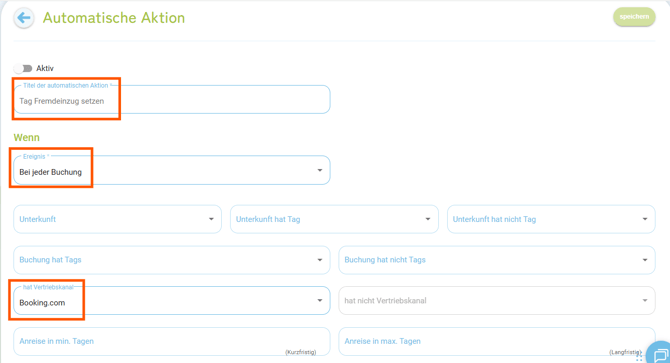Screen dimensions: 670x363
Task: Open the hat Vertriebskanal dropdown showing Booking.com
Action: coord(172,301)
